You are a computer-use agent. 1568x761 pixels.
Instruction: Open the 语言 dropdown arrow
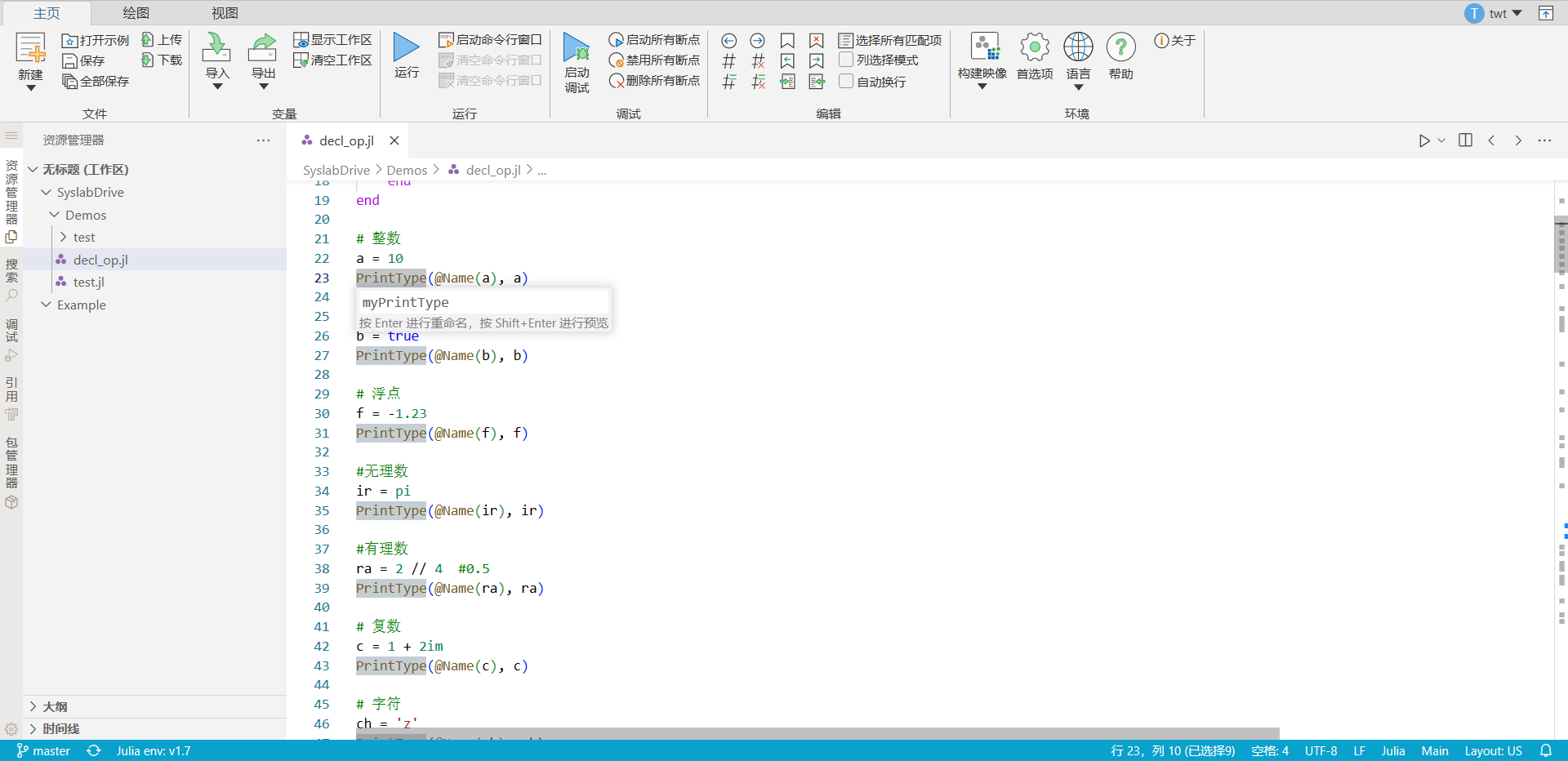1078,87
